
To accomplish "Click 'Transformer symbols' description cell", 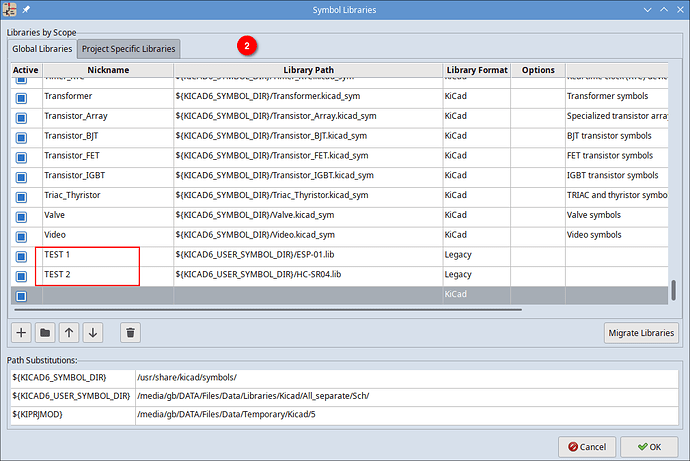I will pyautogui.click(x=617, y=97).
